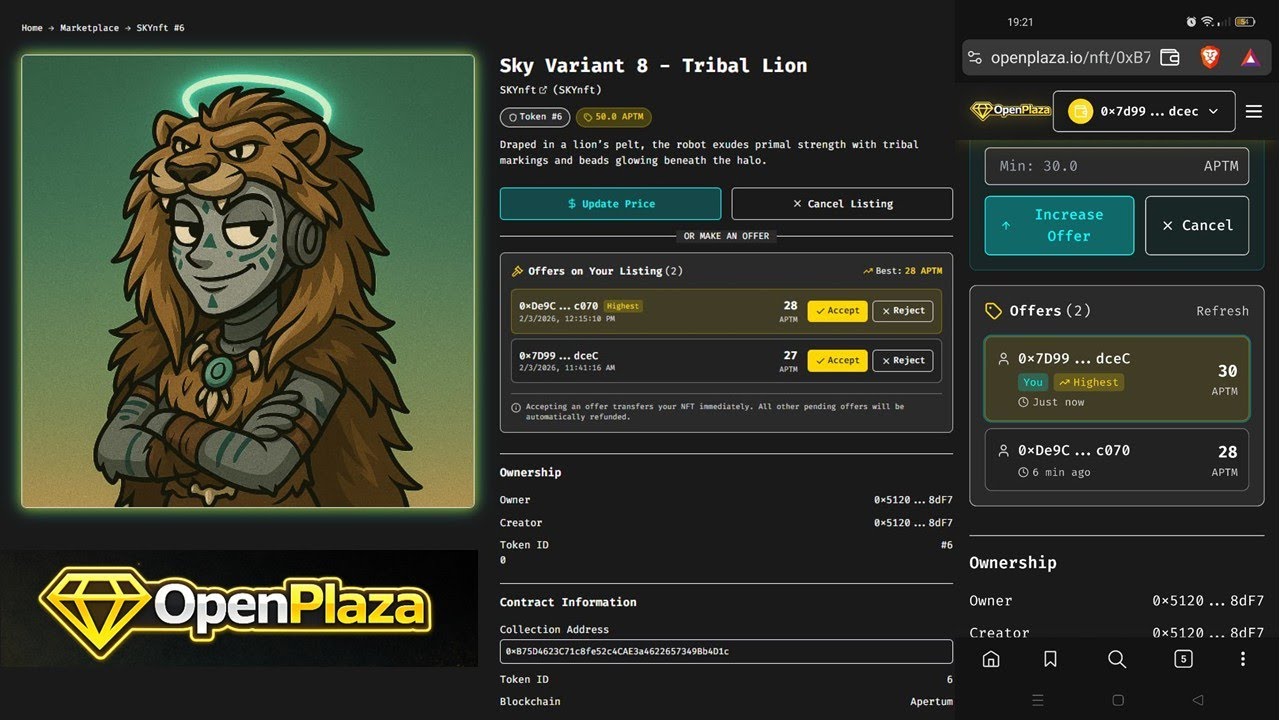Accept the 27 APTM offer from 0x7D99...dceC
The width and height of the screenshot is (1280, 720).
click(x=837, y=360)
